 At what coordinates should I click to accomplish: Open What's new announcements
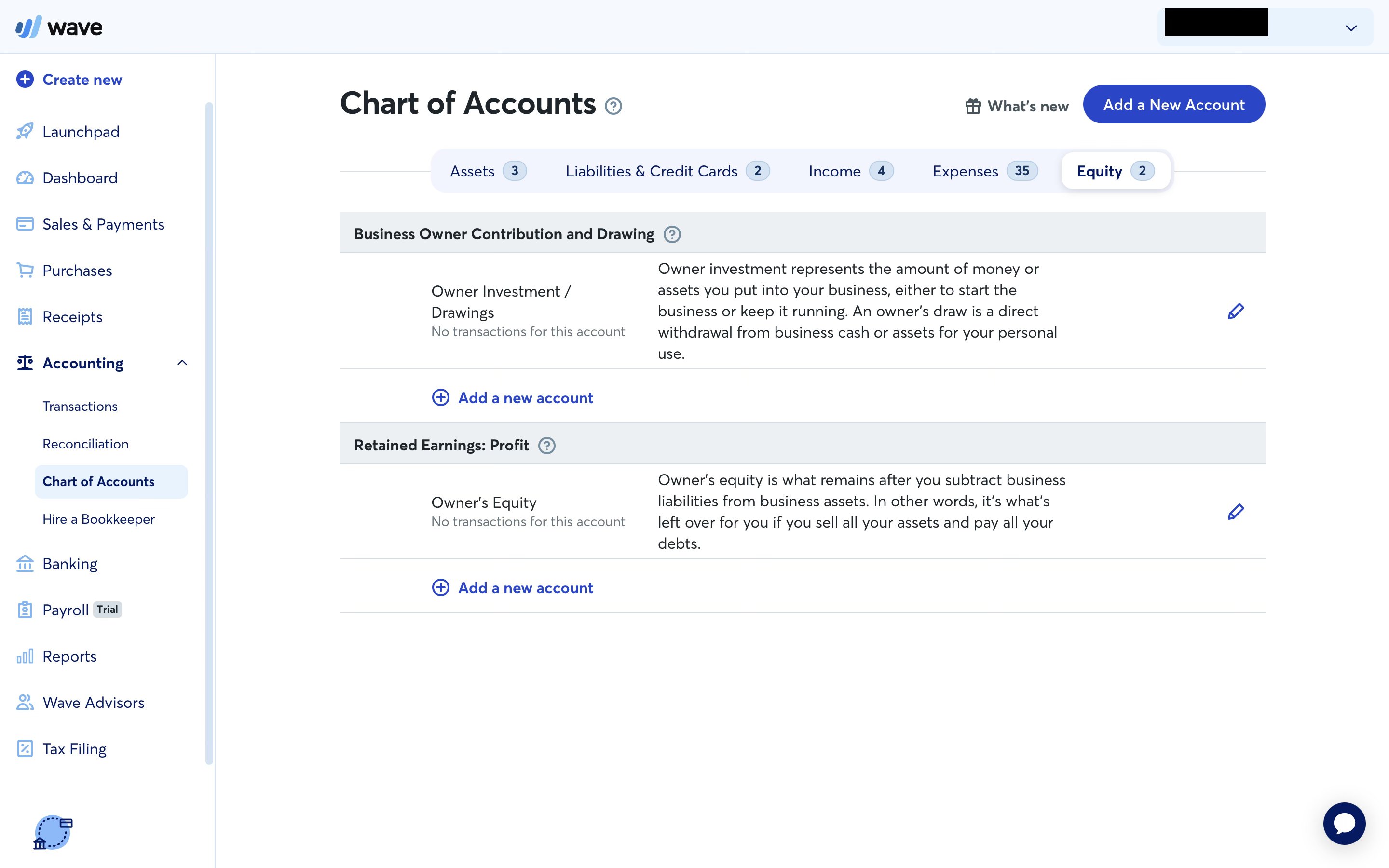[x=1017, y=106]
